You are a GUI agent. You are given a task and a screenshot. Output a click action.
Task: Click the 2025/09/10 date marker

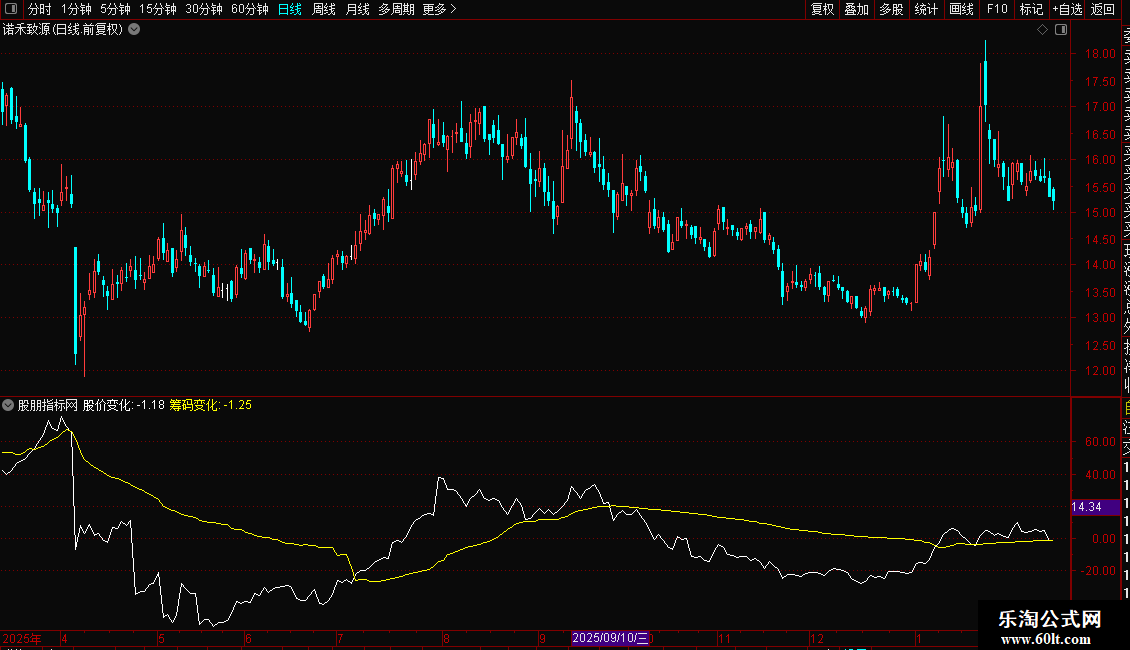pyautogui.click(x=610, y=638)
